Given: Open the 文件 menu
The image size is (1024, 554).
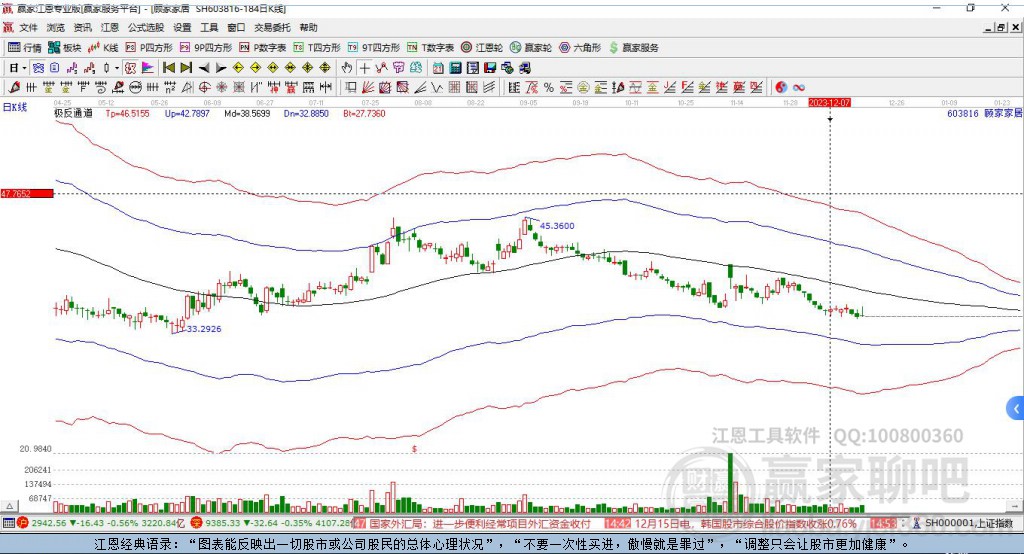Looking at the screenshot, I should (x=29, y=27).
